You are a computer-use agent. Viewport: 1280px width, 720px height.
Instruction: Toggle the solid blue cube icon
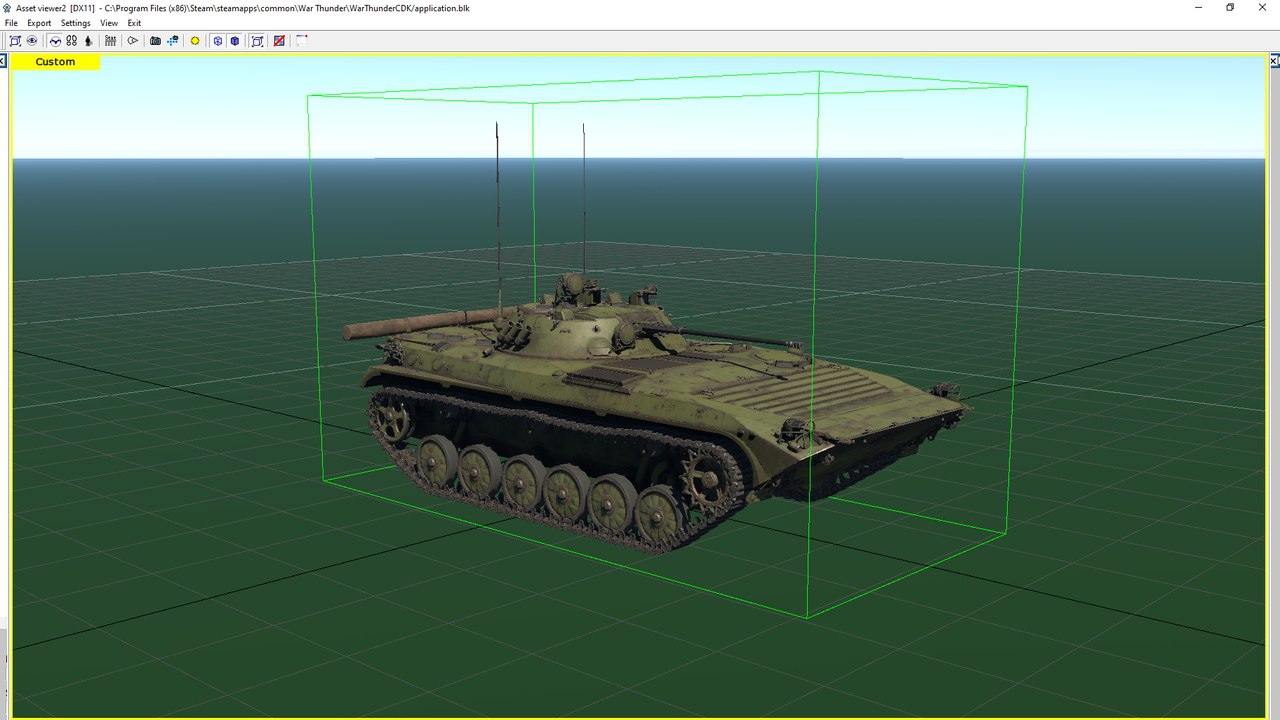pyautogui.click(x=235, y=41)
